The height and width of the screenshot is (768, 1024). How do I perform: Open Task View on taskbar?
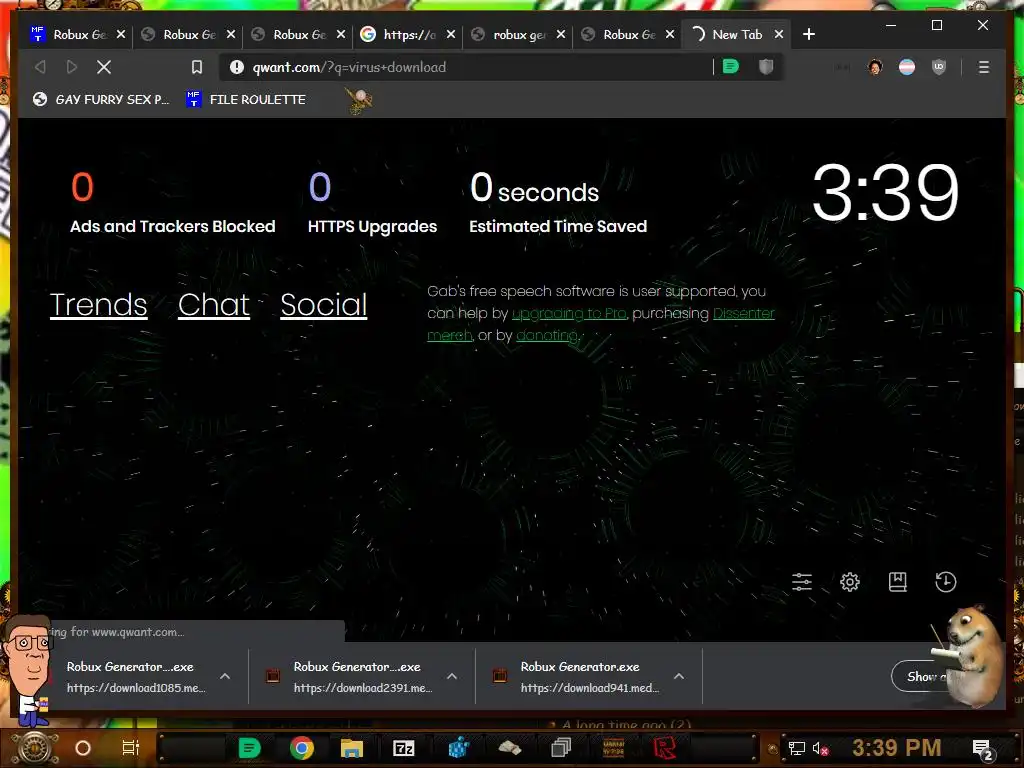[131, 748]
